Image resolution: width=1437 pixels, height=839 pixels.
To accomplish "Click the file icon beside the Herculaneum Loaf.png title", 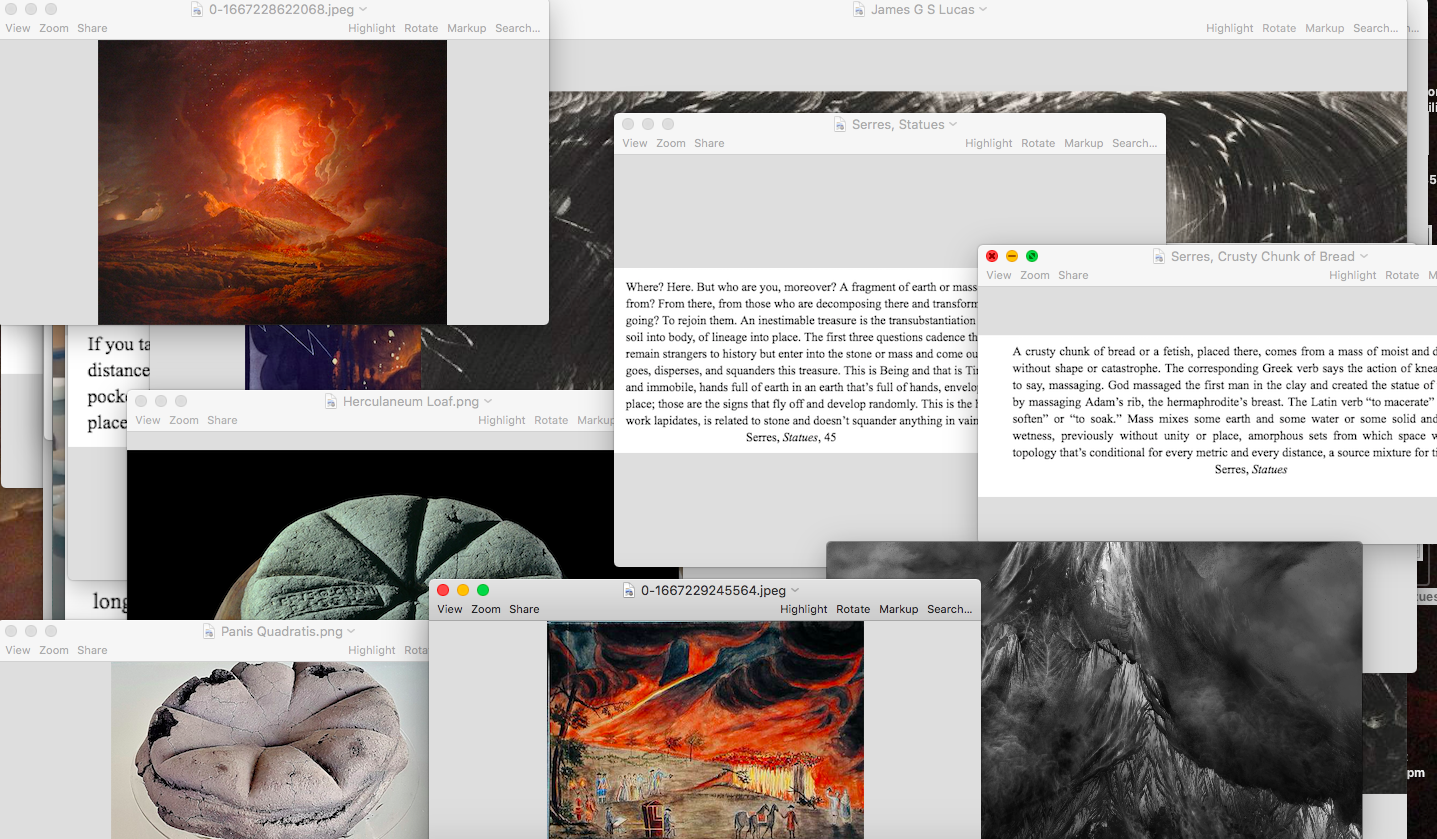I will [332, 401].
